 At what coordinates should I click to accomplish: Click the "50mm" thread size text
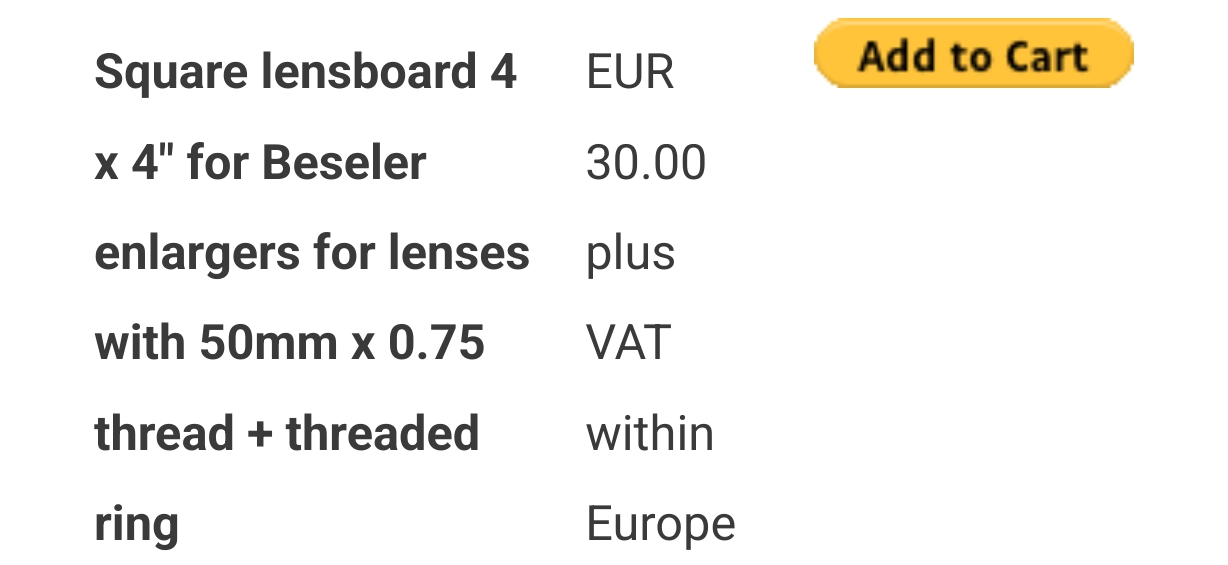(267, 344)
